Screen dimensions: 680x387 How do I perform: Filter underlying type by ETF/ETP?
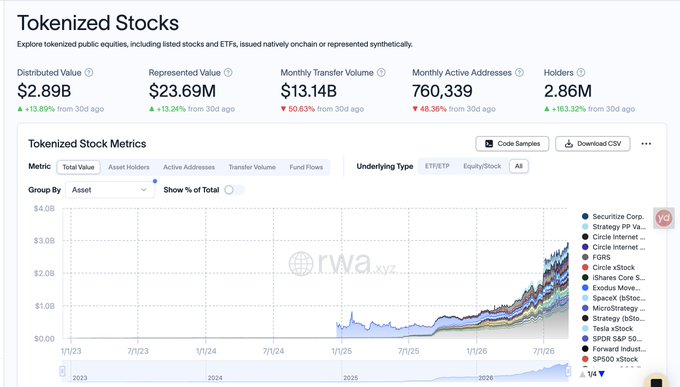pyautogui.click(x=437, y=166)
